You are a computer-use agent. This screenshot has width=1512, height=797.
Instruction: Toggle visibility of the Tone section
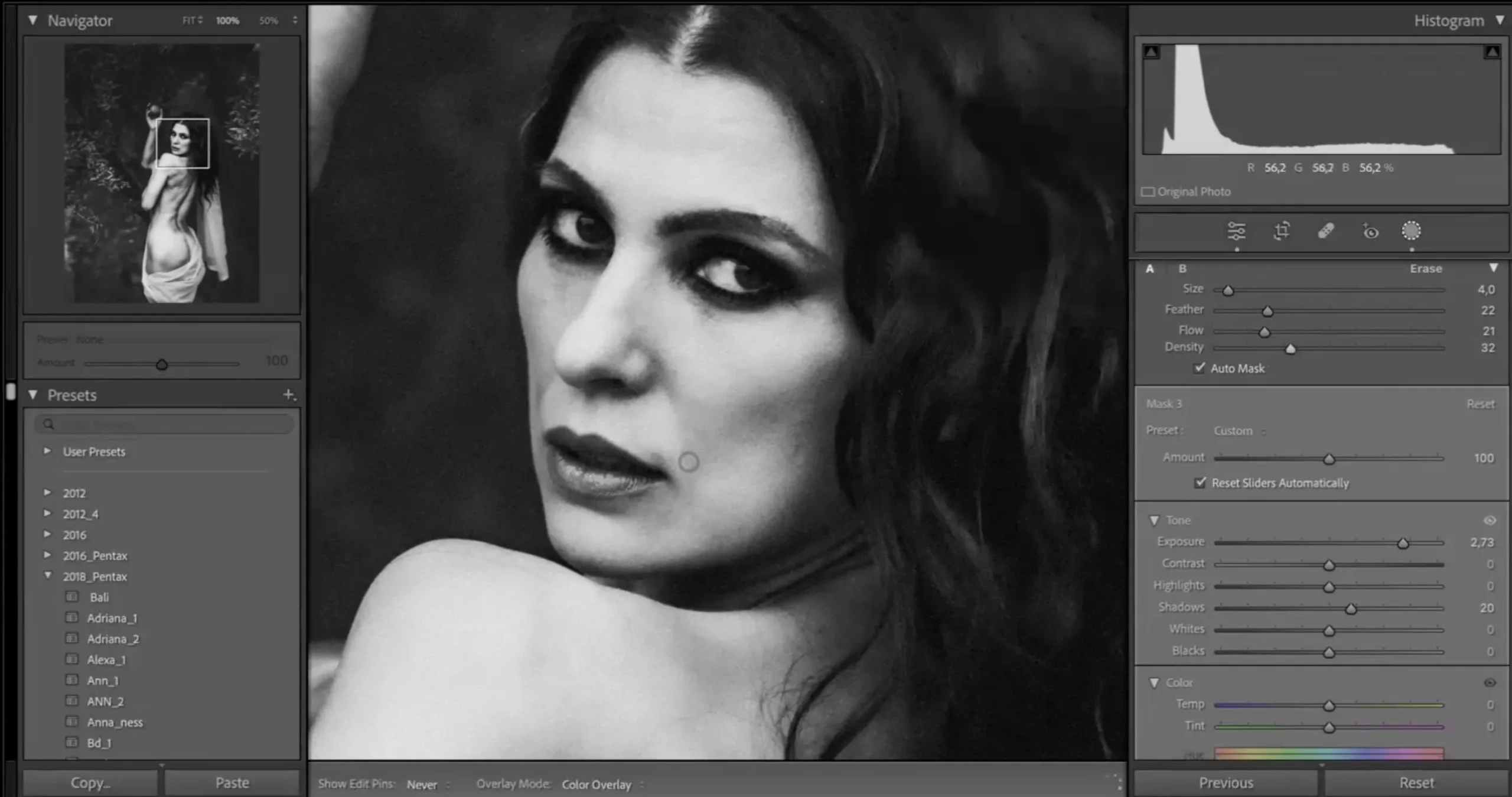tap(1489, 520)
